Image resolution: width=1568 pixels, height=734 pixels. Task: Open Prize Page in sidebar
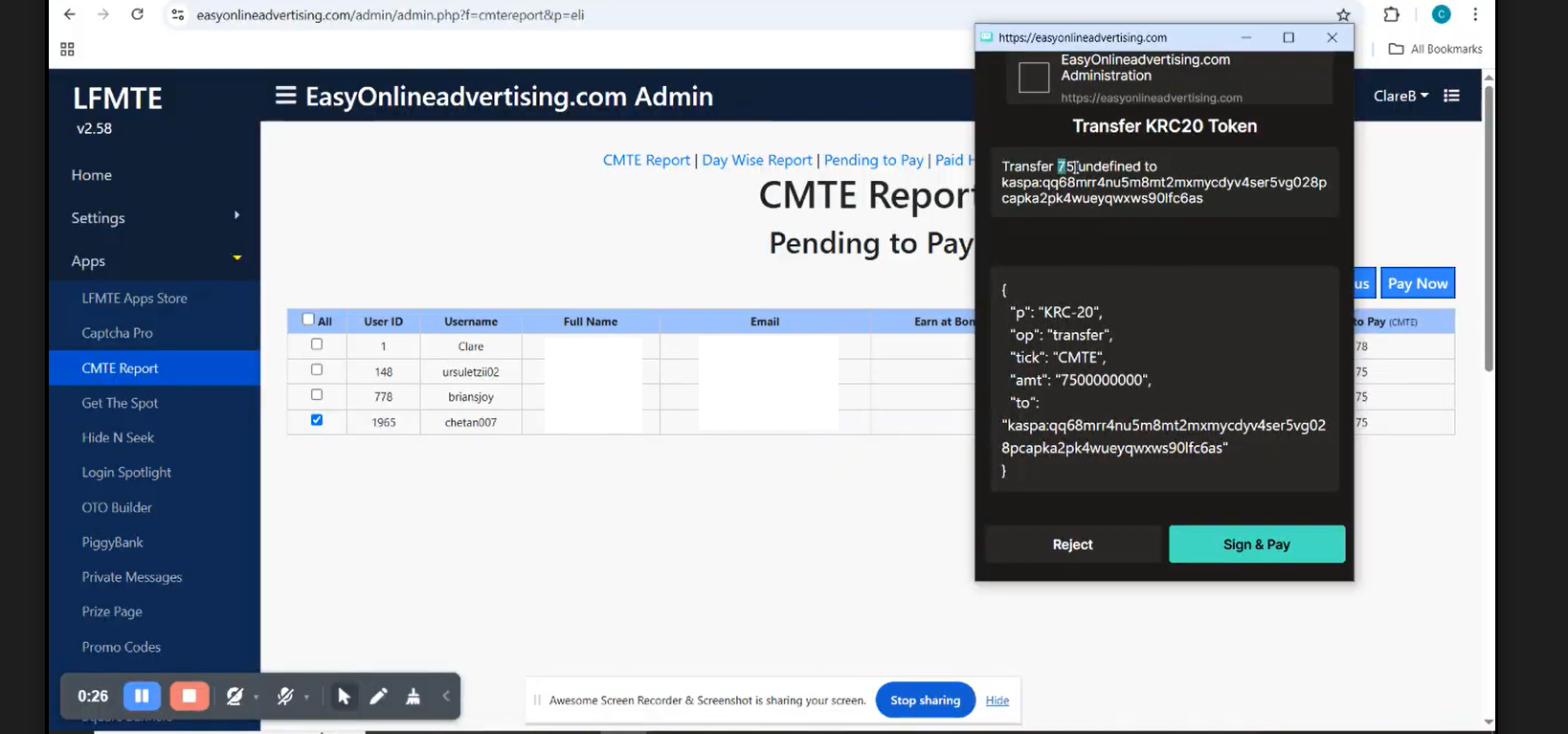pyautogui.click(x=112, y=612)
